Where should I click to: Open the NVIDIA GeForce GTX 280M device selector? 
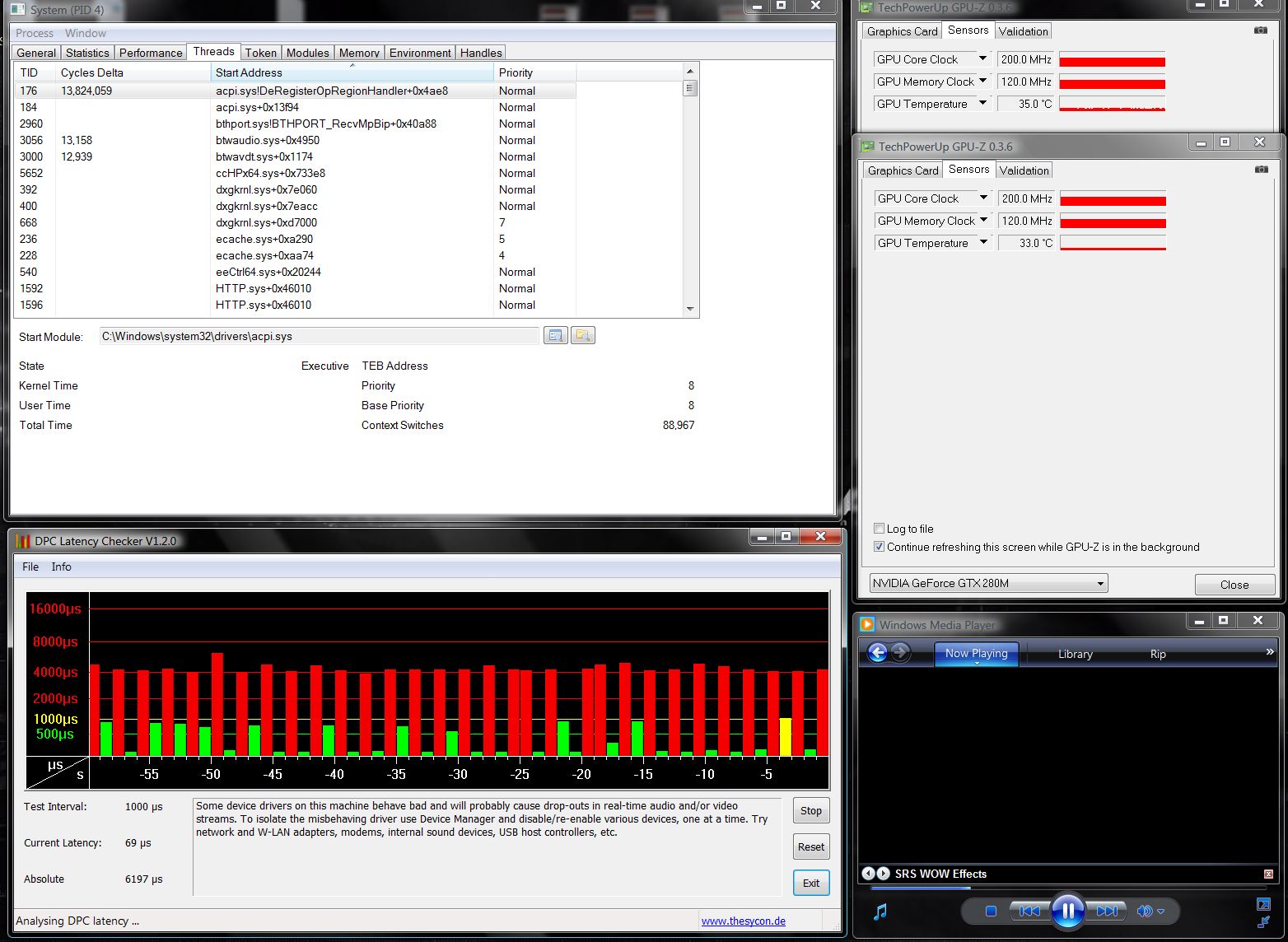[988, 583]
